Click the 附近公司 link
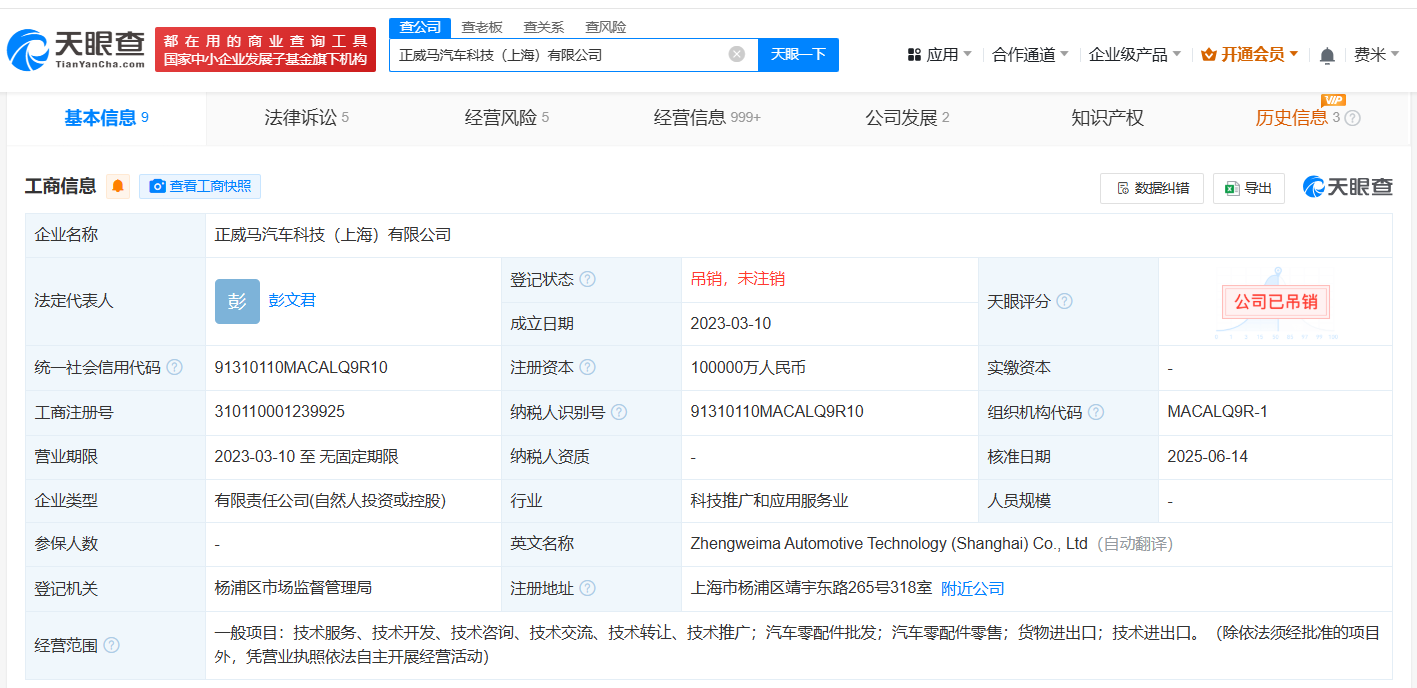This screenshot has width=1417, height=688. point(973,588)
